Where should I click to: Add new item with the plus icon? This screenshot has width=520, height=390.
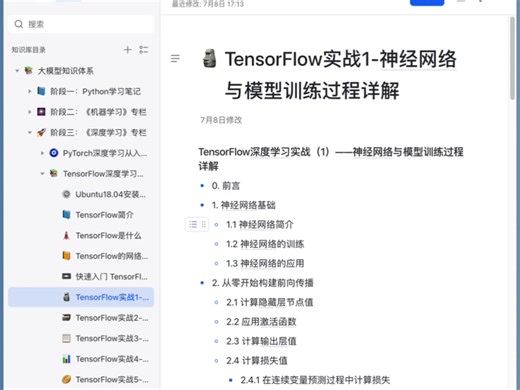coord(128,50)
